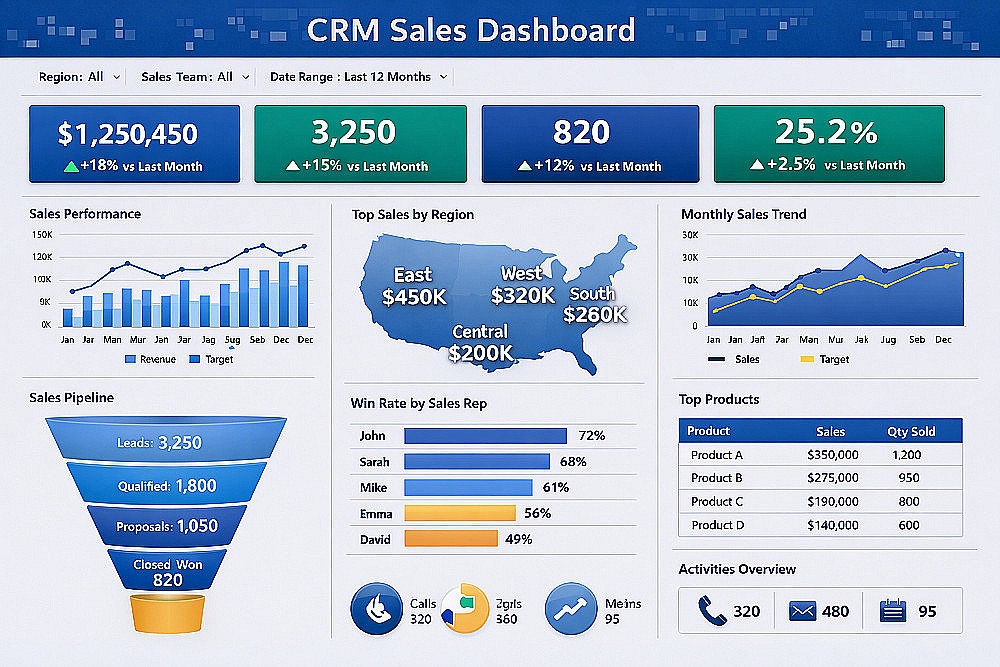Click the up arrow beside +2.5%
The height and width of the screenshot is (667, 1000).
click(757, 165)
